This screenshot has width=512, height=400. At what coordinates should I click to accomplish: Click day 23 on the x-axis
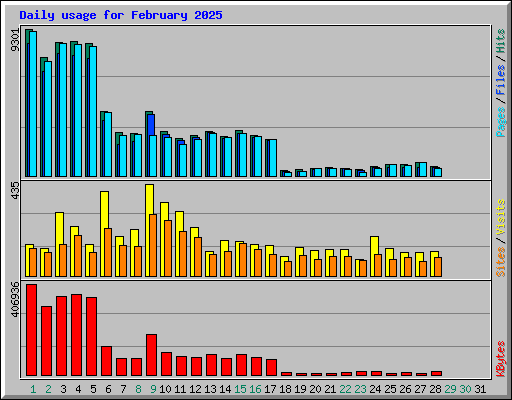[360, 389]
